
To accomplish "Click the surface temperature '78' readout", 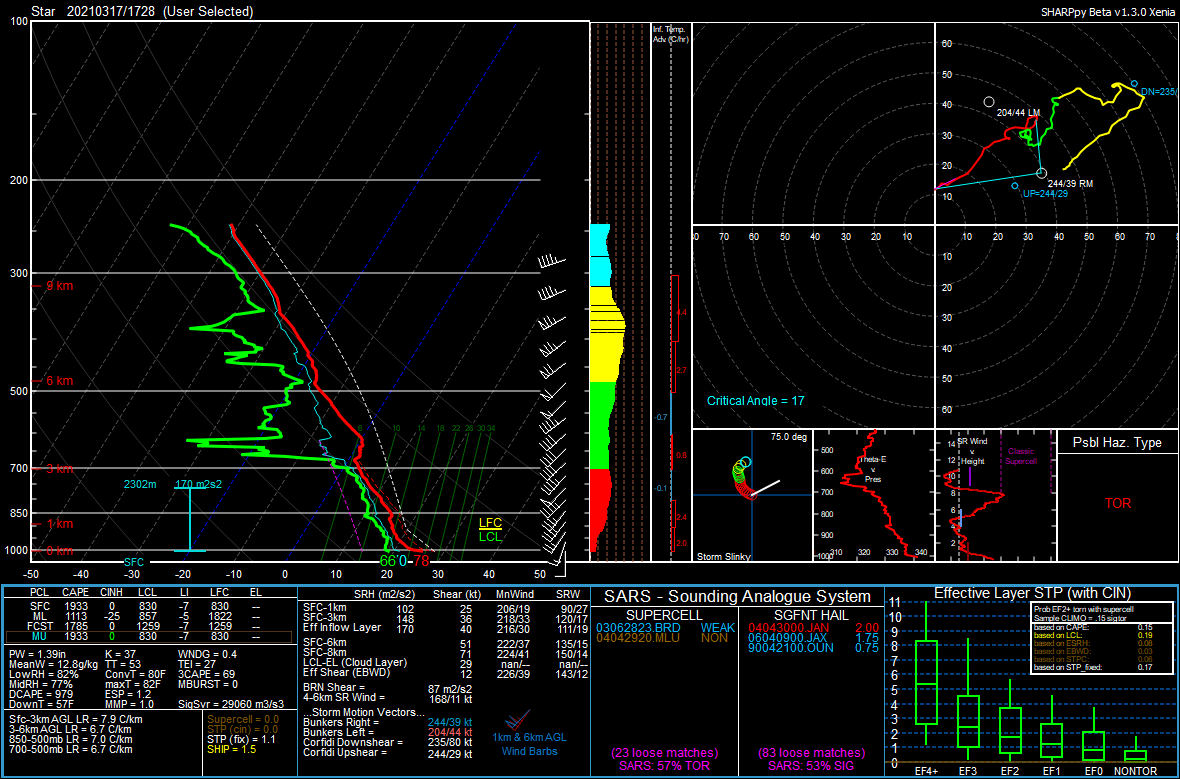I will tap(421, 561).
